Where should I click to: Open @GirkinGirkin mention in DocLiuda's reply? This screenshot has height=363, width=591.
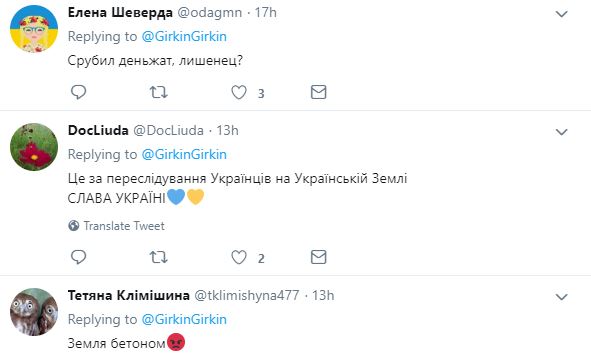click(x=184, y=155)
